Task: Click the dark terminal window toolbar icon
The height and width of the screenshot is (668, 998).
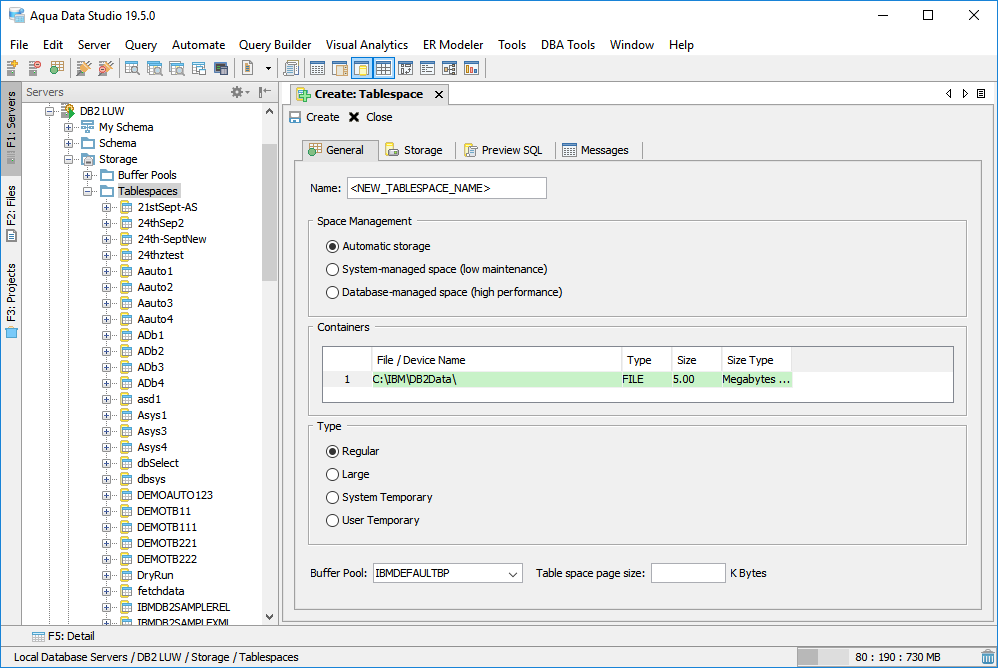Action: [221, 68]
